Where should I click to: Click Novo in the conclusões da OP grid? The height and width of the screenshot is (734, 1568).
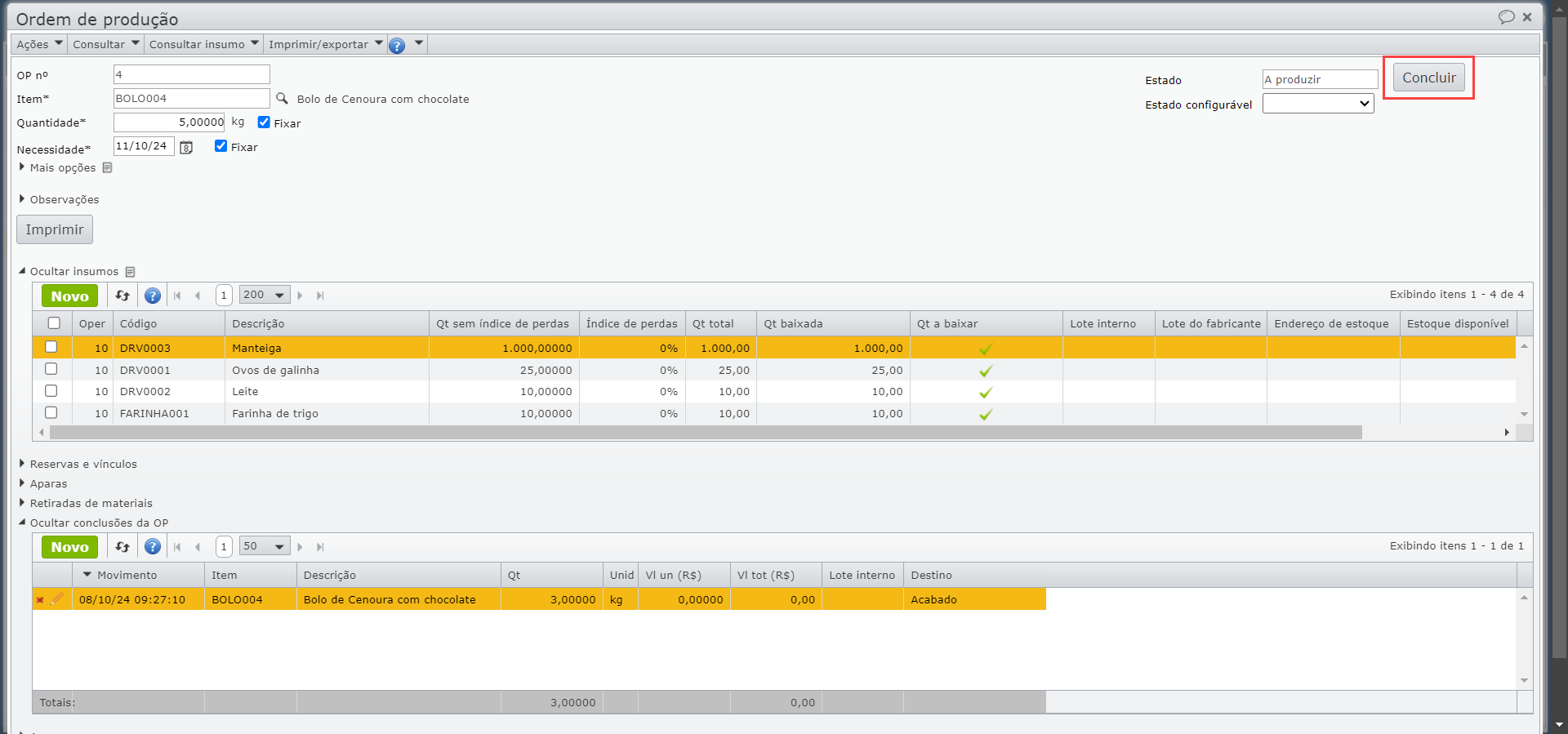click(70, 547)
